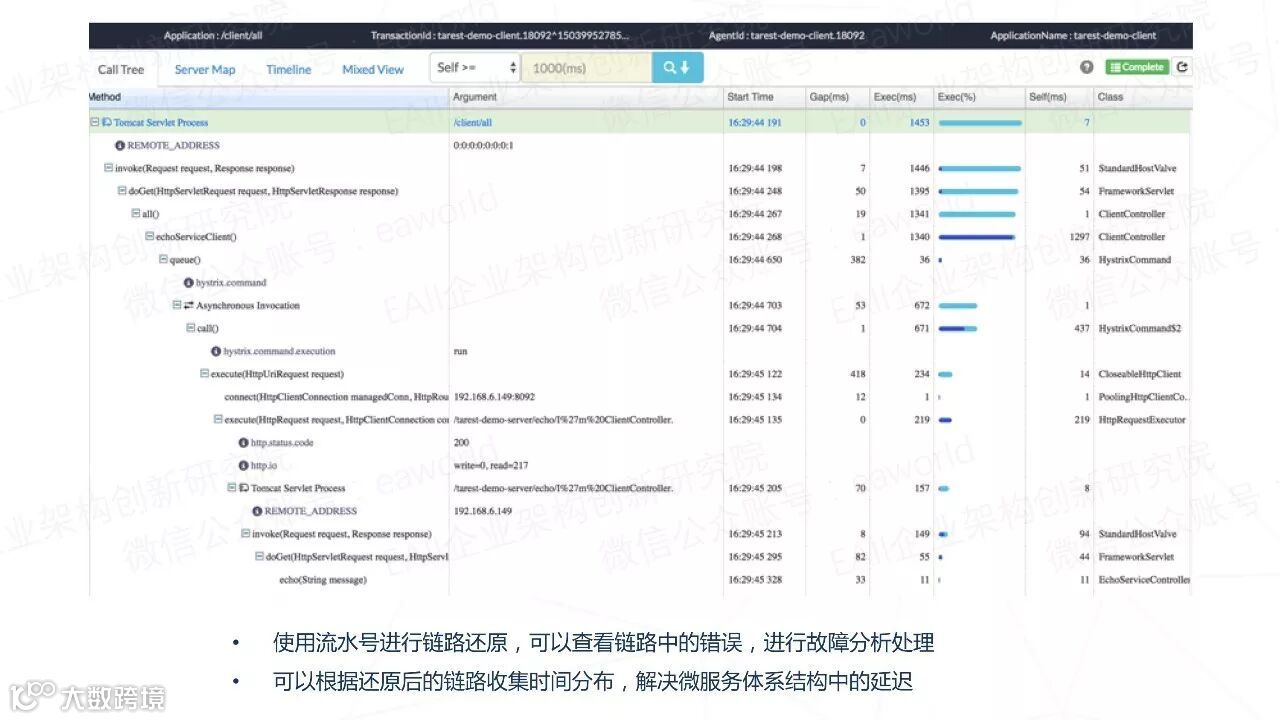Collapse the Asynchronous Invocation node
This screenshot has width=1280, height=720.
tap(177, 305)
